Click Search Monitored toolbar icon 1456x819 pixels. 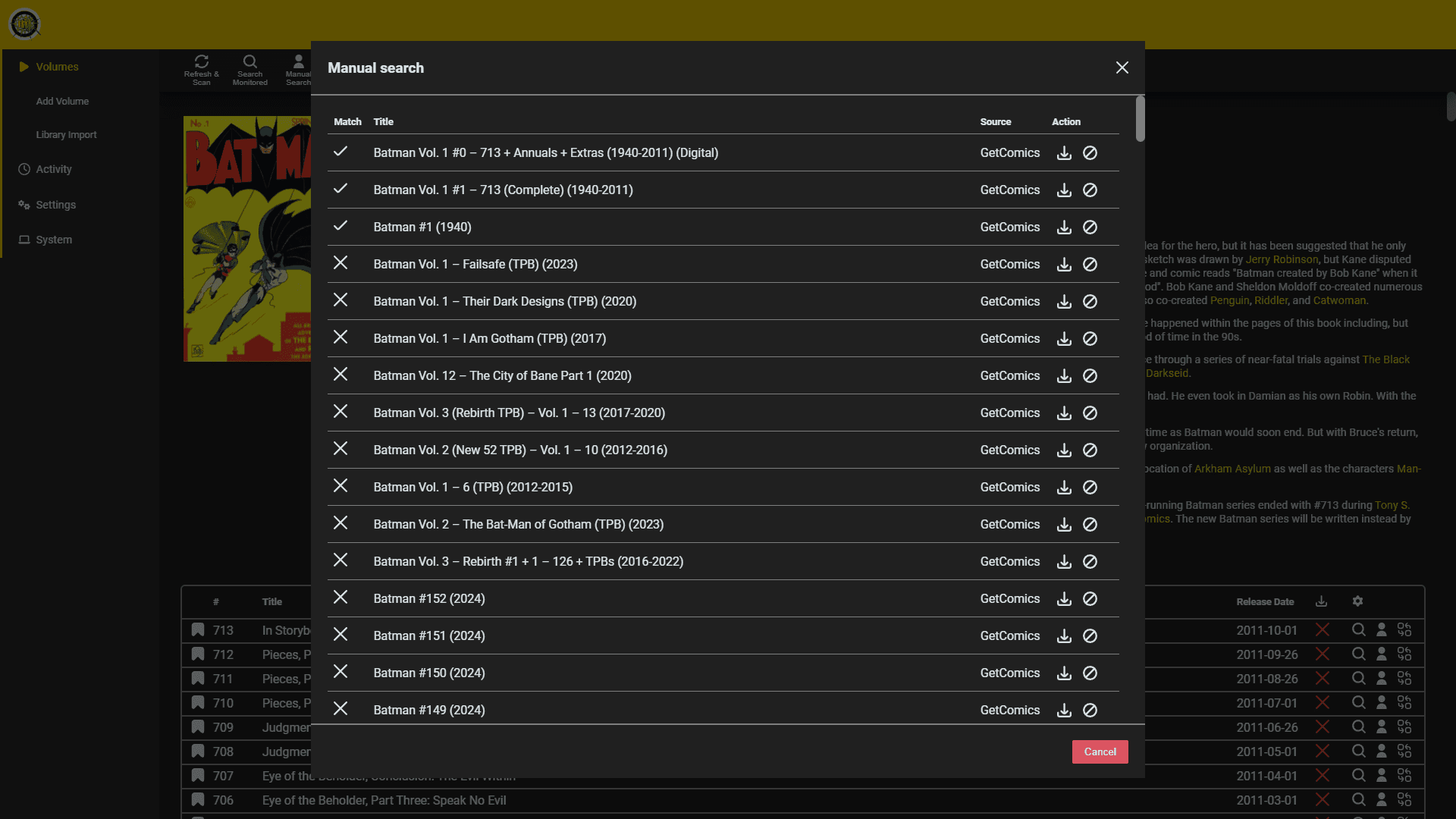249,70
